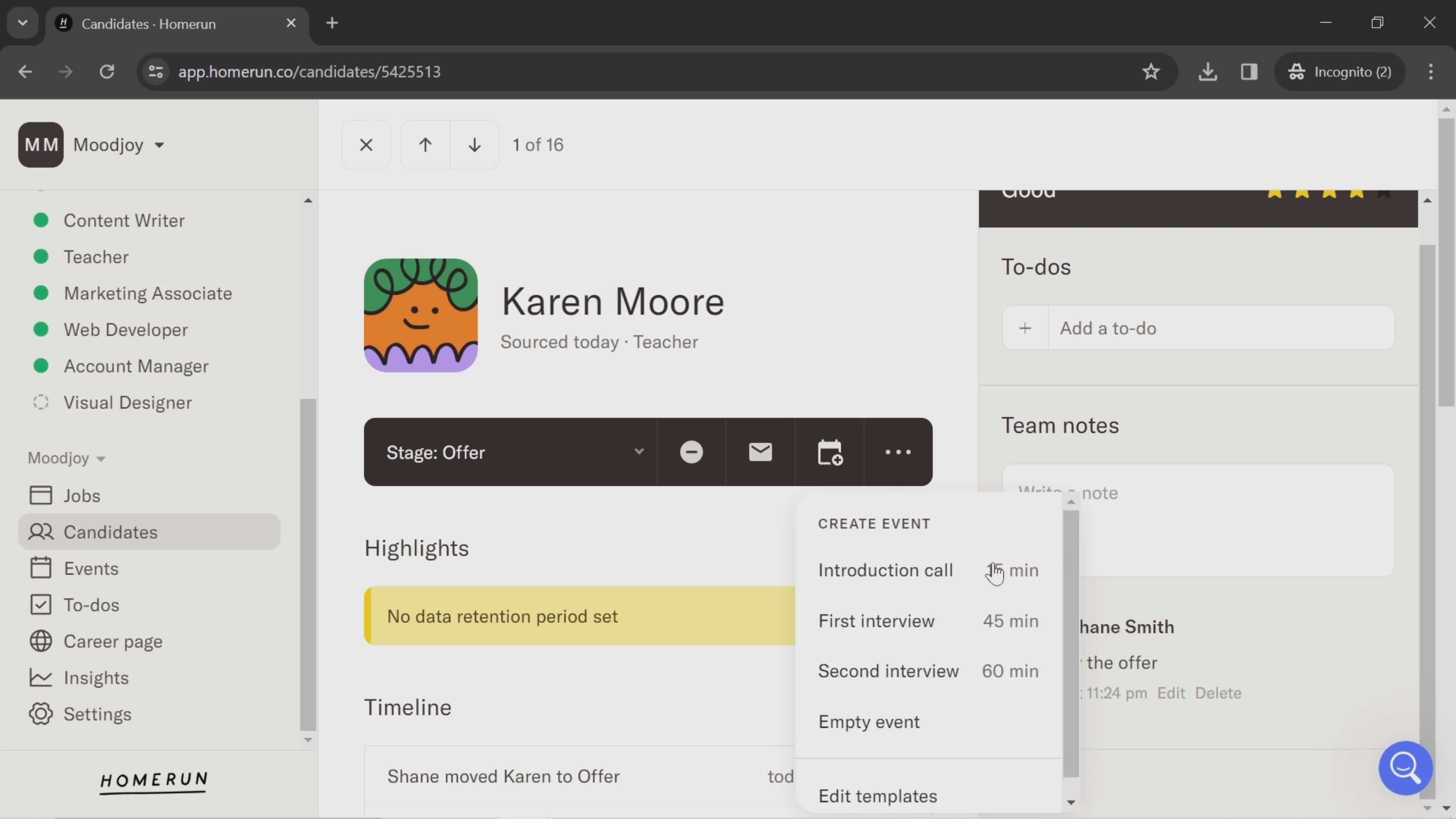Image resolution: width=1456 pixels, height=819 pixels.
Task: Open Insights in the sidebar
Action: click(x=149, y=678)
